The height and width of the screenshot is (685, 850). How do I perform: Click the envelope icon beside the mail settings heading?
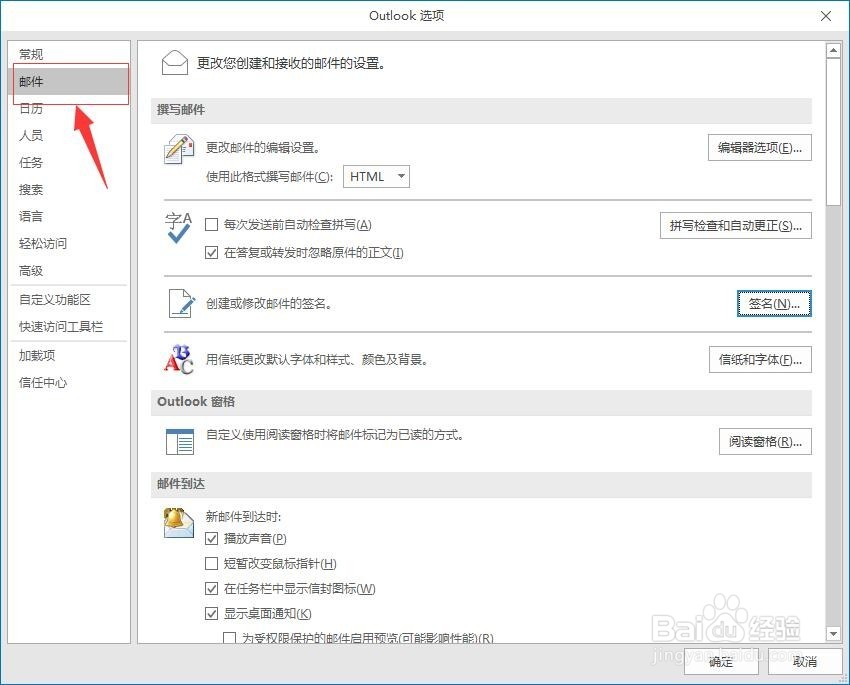(175, 63)
